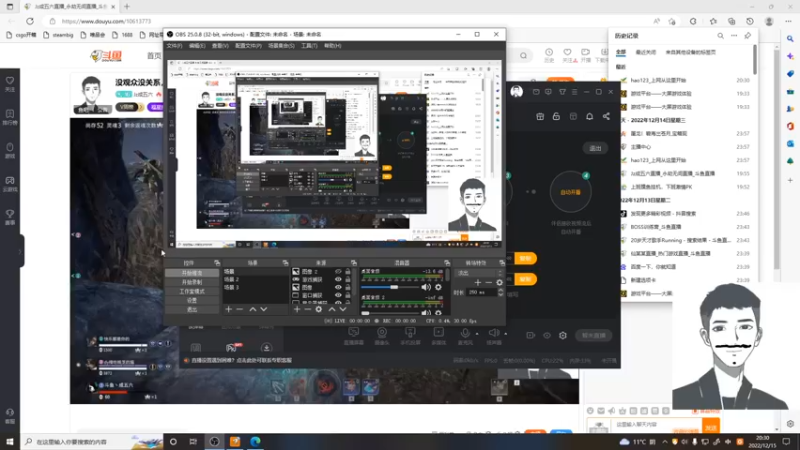Select the 游戏捕获 source row
The image size is (800, 450).
314,280
